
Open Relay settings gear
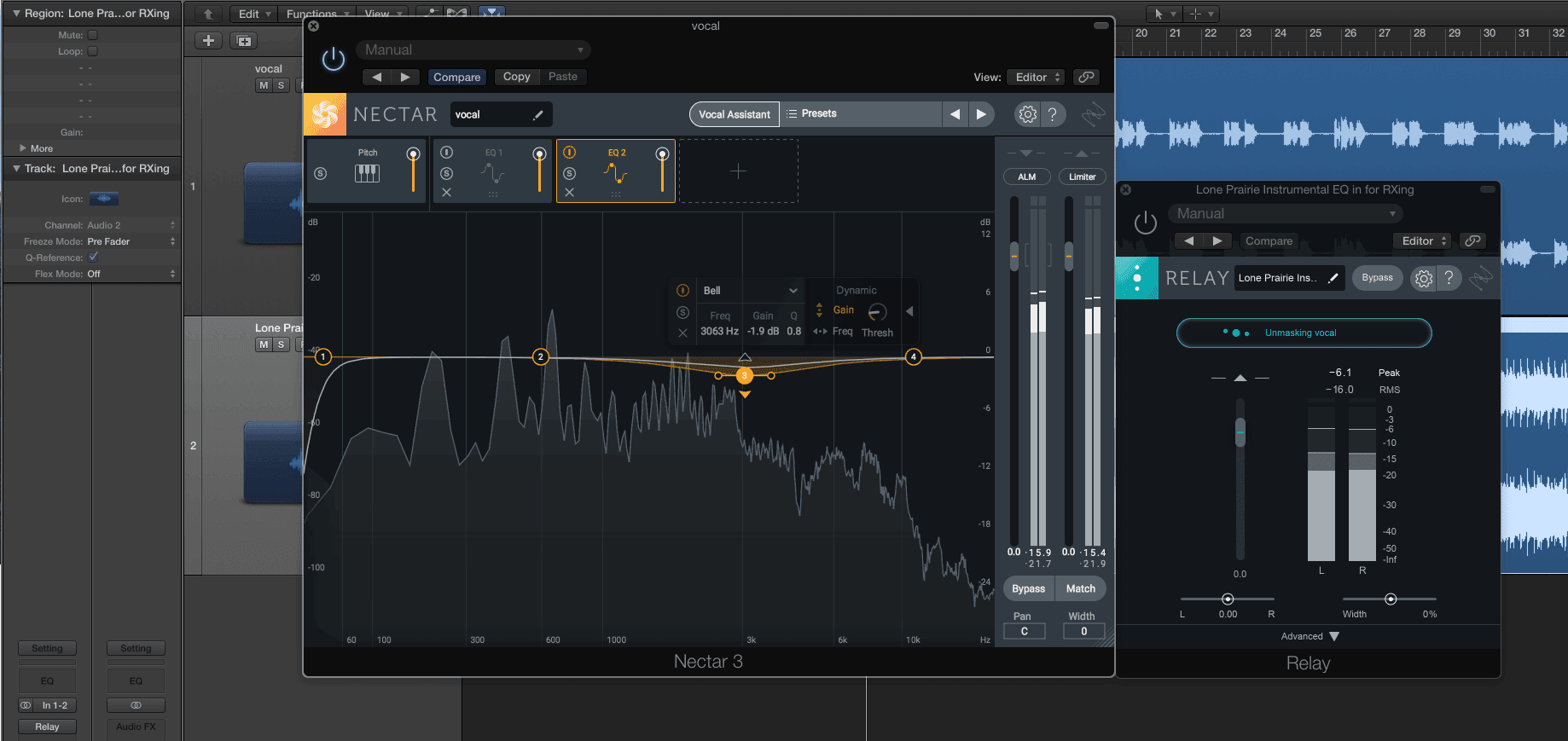(x=1423, y=278)
